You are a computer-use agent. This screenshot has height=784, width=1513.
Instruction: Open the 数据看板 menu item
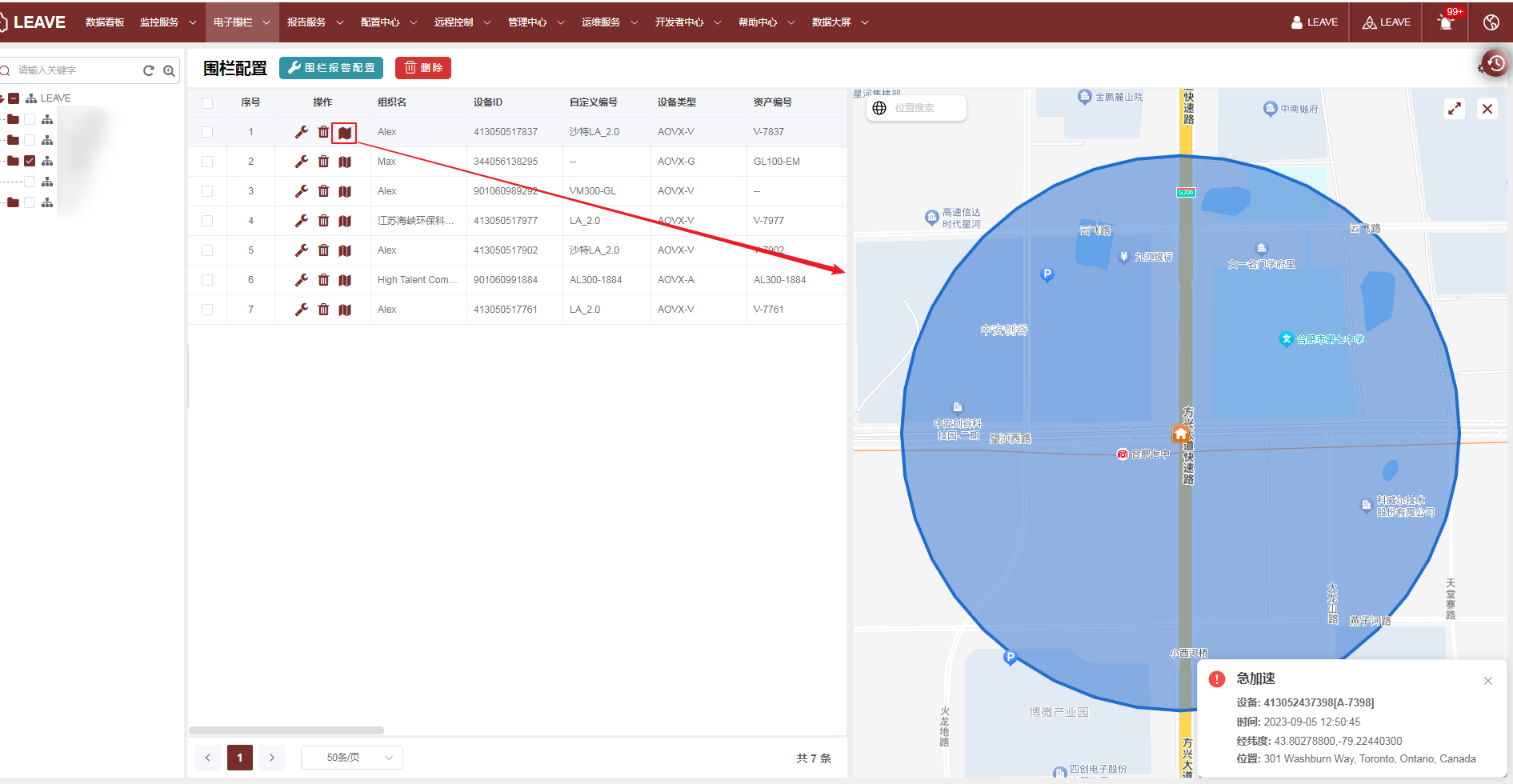[105, 22]
